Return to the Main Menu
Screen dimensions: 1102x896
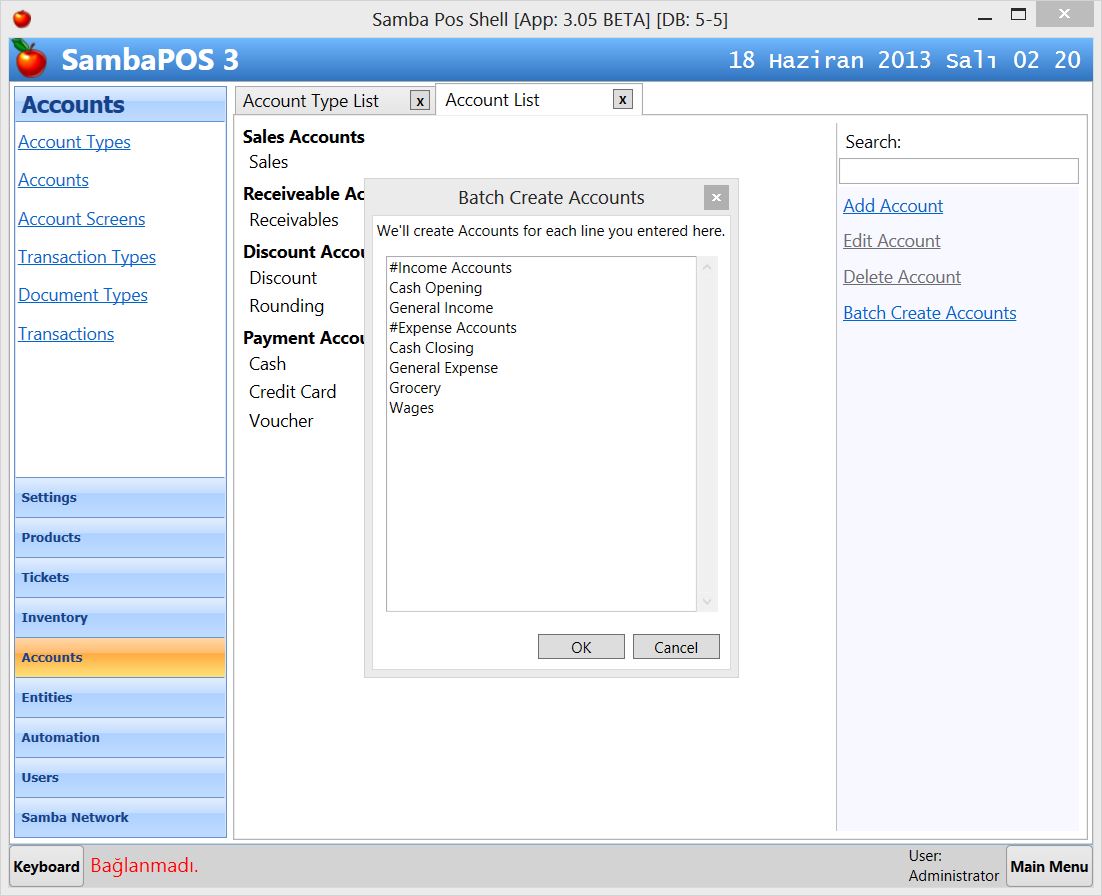point(1048,865)
